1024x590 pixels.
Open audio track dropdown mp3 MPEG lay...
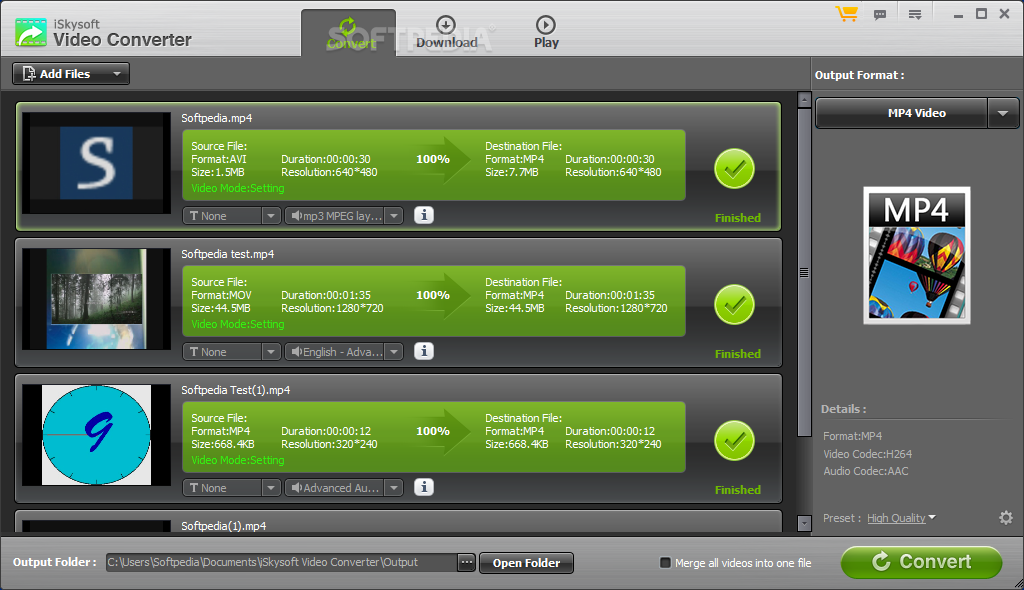click(x=394, y=216)
